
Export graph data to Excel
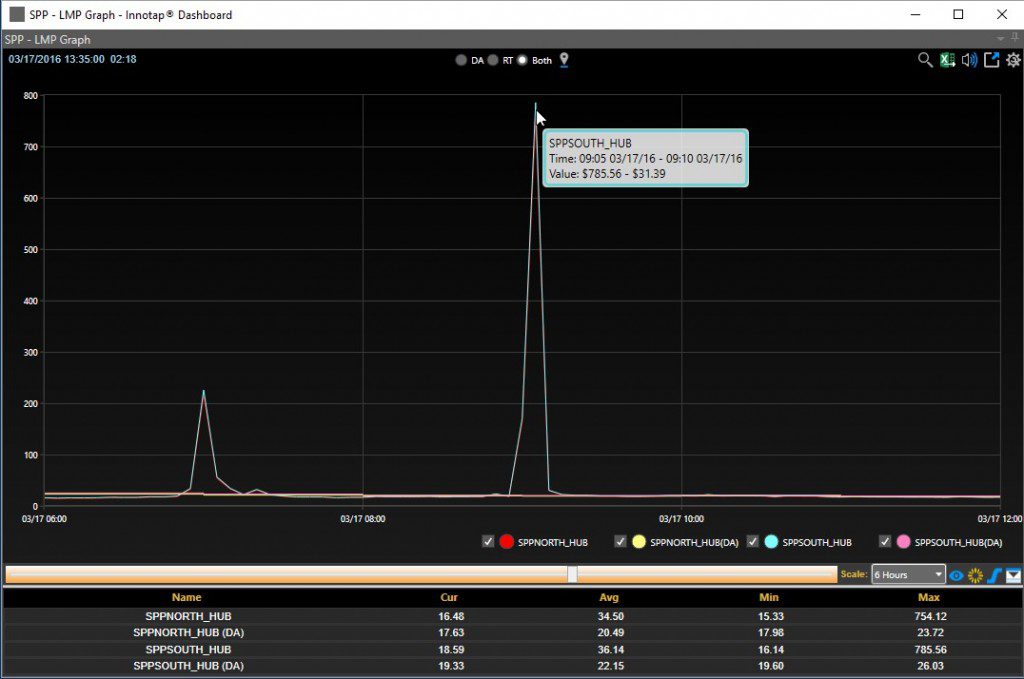(947, 60)
